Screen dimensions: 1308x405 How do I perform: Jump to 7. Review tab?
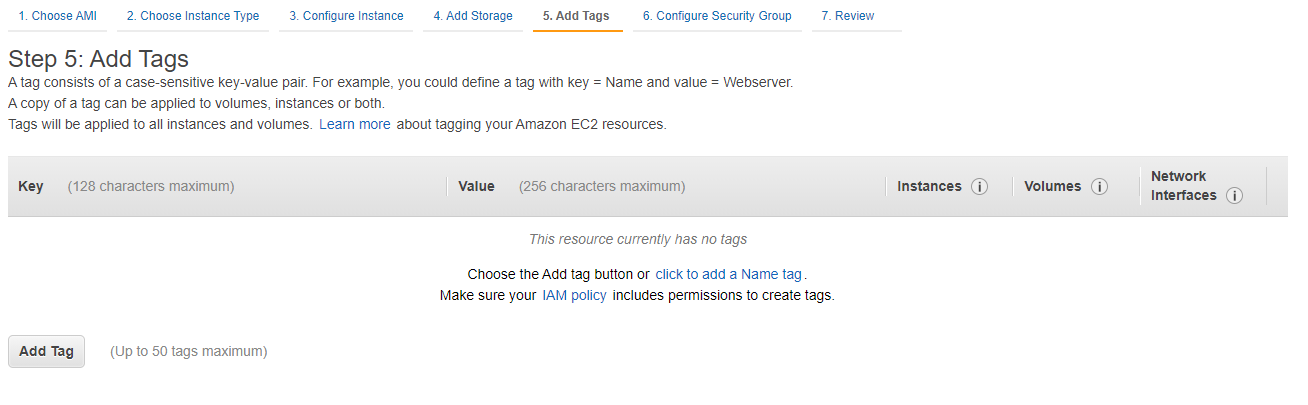pos(847,16)
